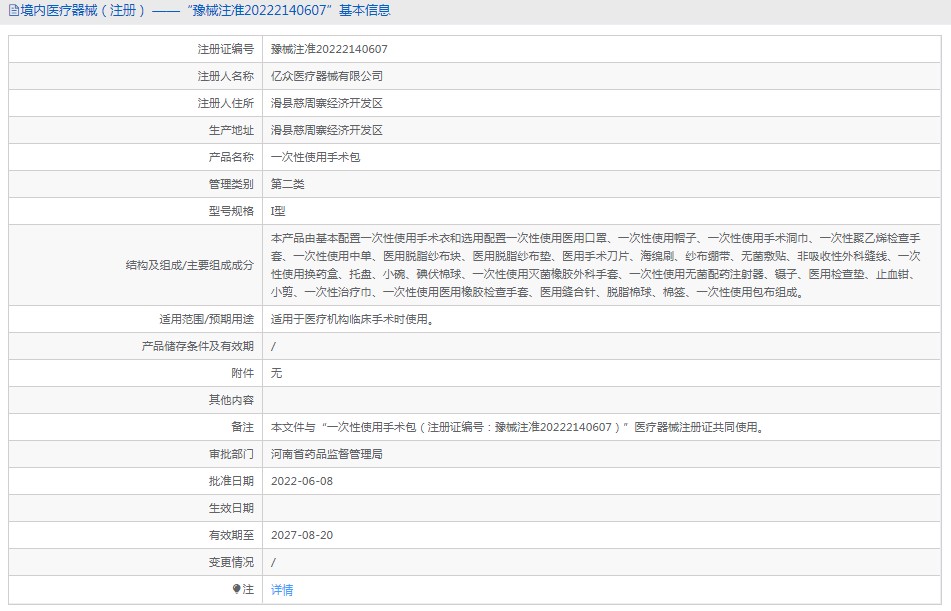The width and height of the screenshot is (951, 611).
Task: Click the 附件 value 无
Action: [276, 373]
